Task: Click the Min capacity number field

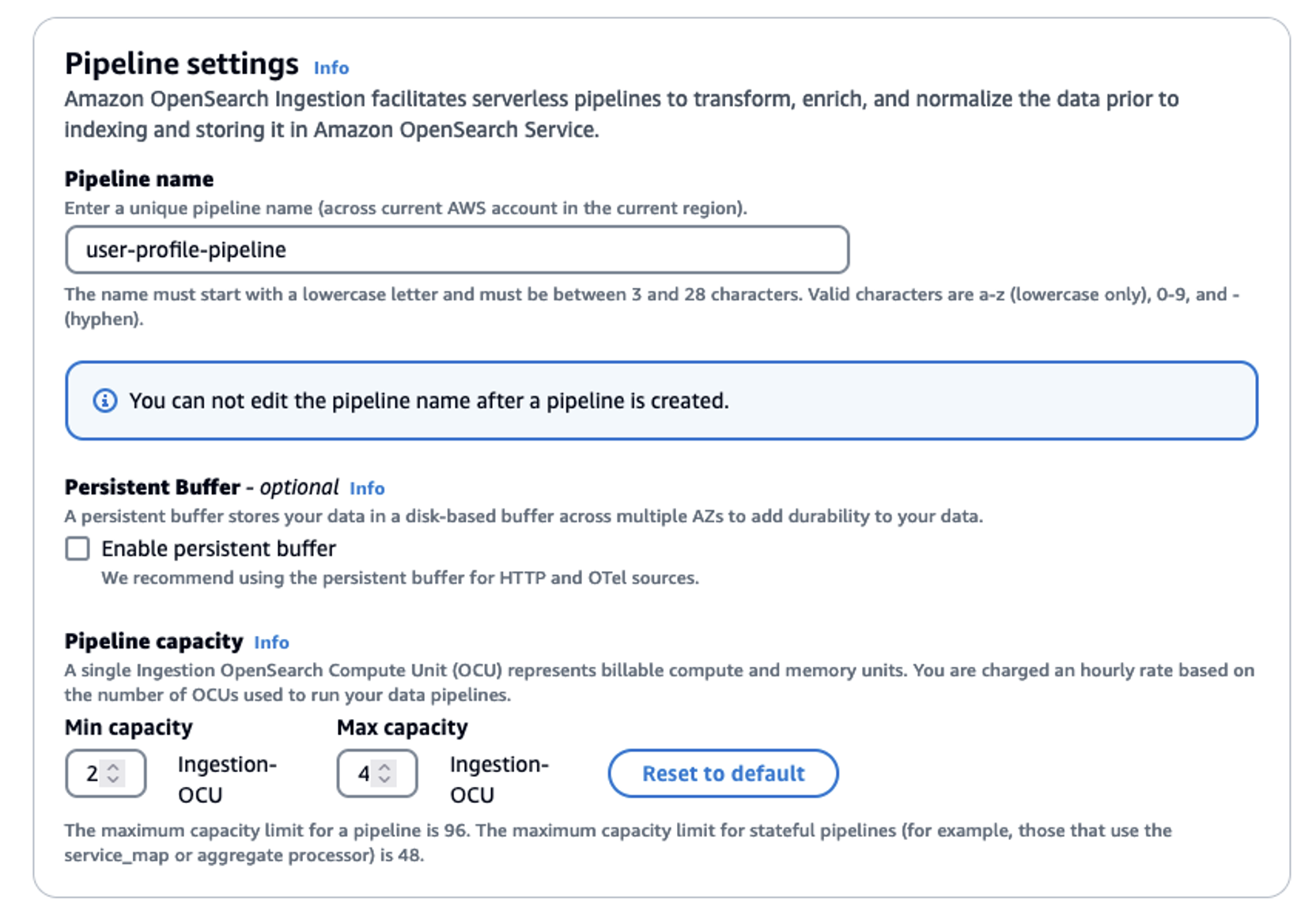Action: coord(92,773)
